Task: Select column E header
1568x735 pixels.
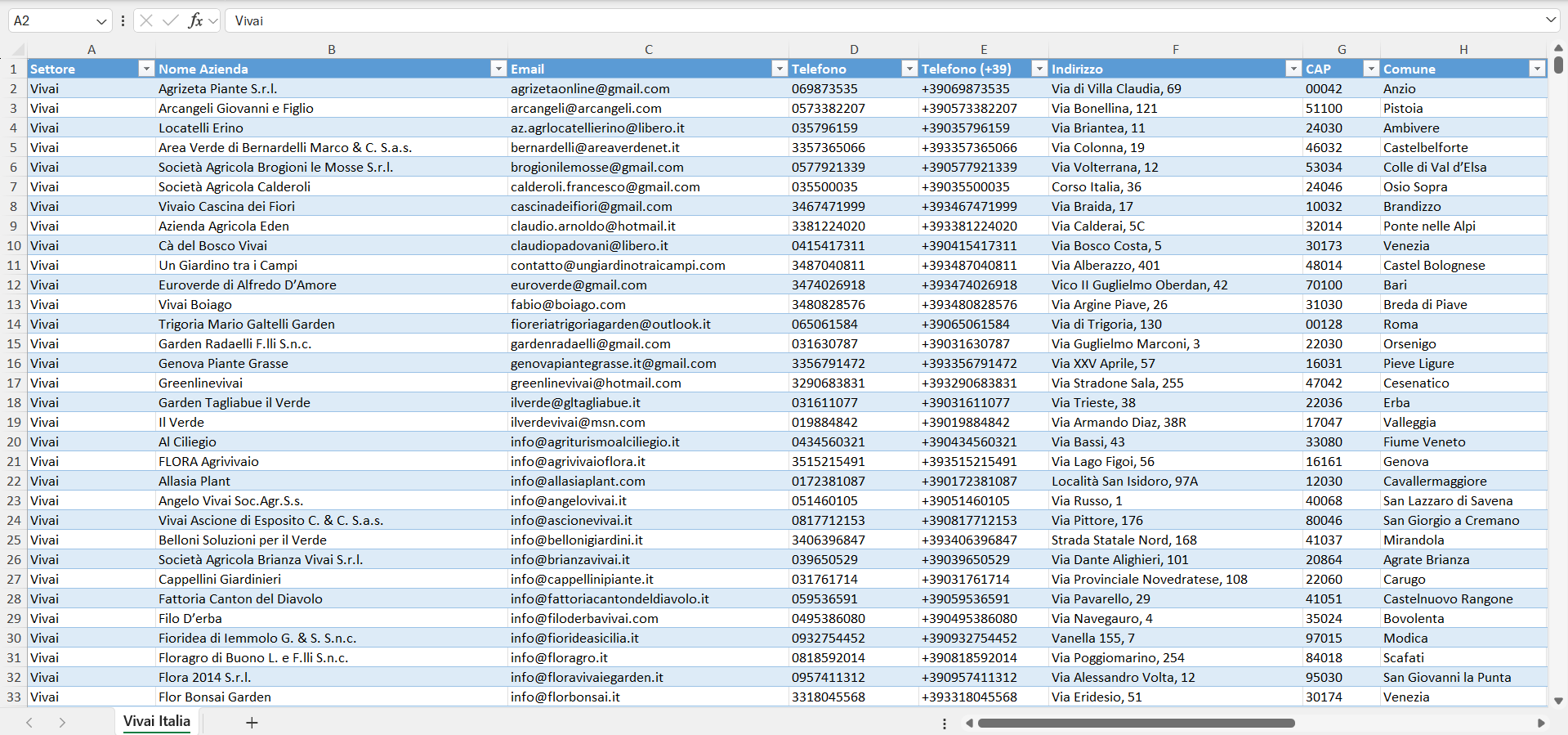Action: point(984,50)
